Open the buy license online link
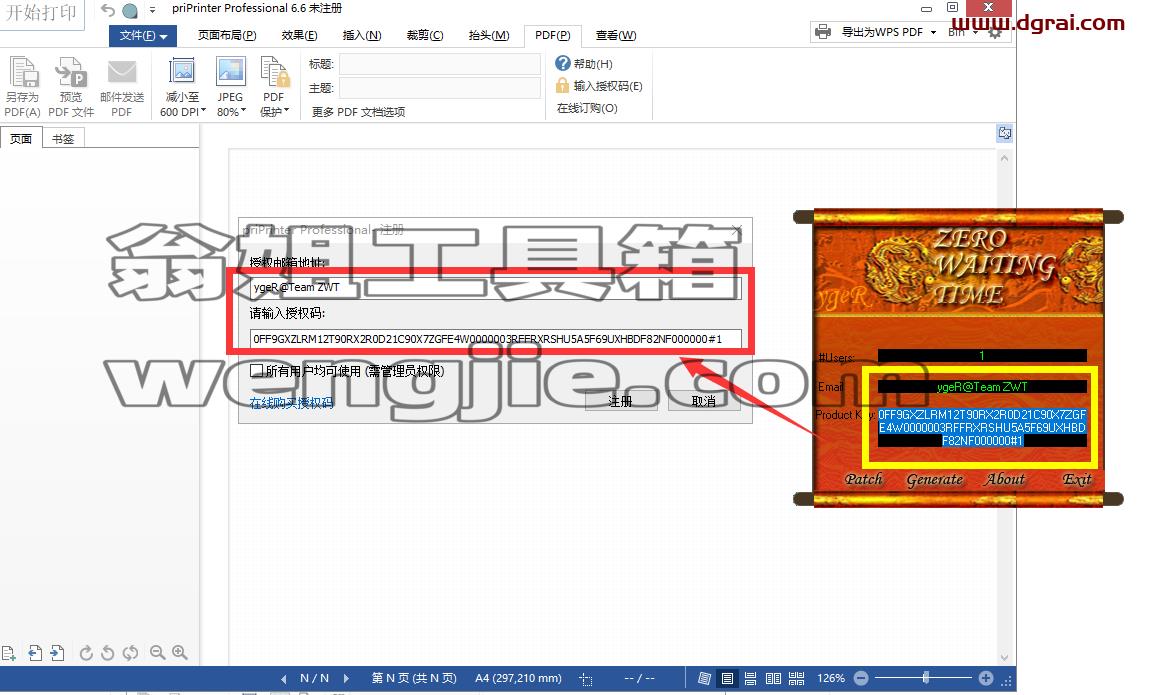 291,402
